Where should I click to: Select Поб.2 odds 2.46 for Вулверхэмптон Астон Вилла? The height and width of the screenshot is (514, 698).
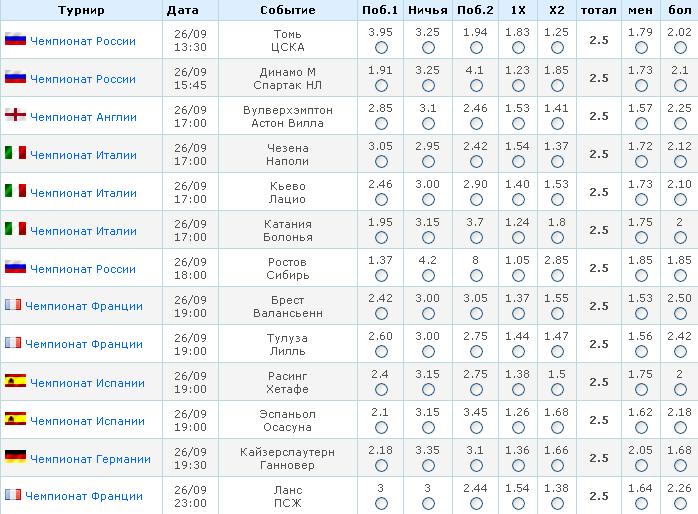pyautogui.click(x=476, y=124)
